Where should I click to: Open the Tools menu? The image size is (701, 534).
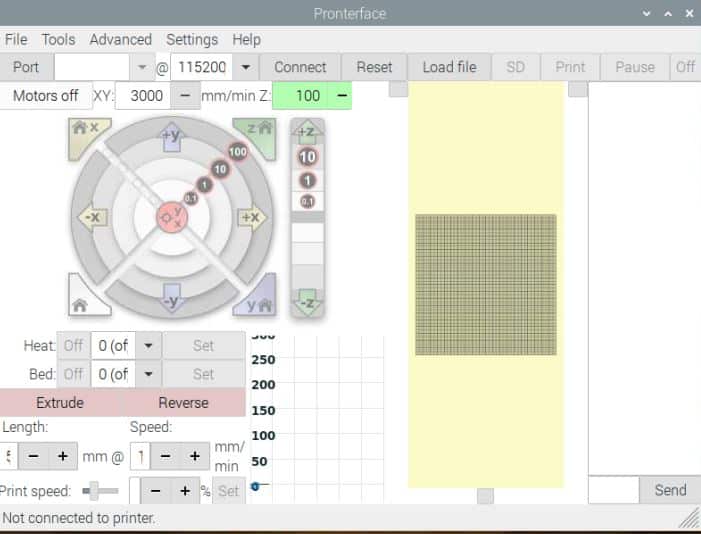58,40
